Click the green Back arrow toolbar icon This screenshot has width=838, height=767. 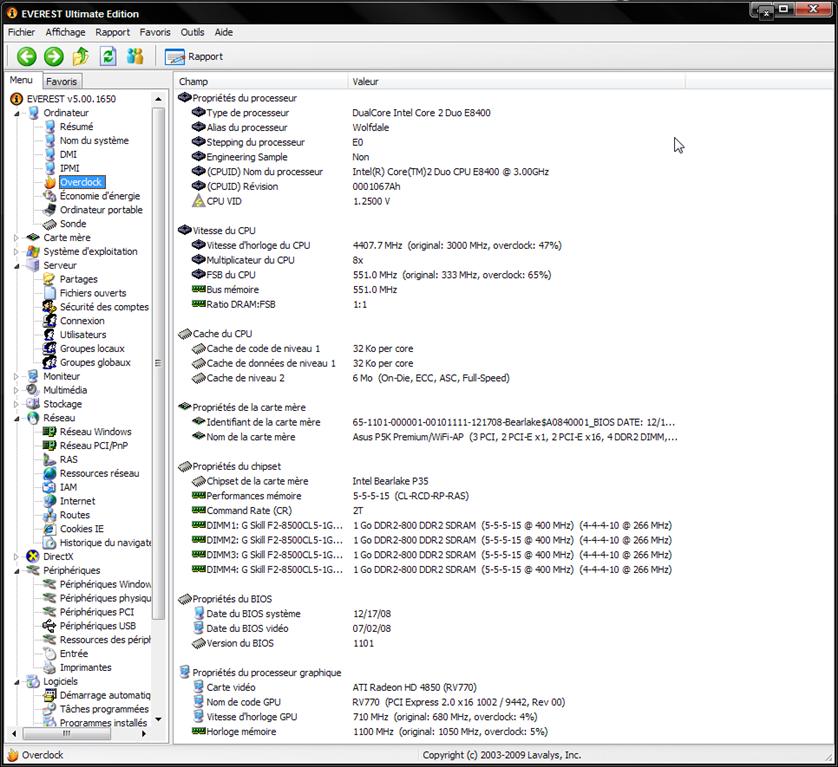tap(26, 56)
